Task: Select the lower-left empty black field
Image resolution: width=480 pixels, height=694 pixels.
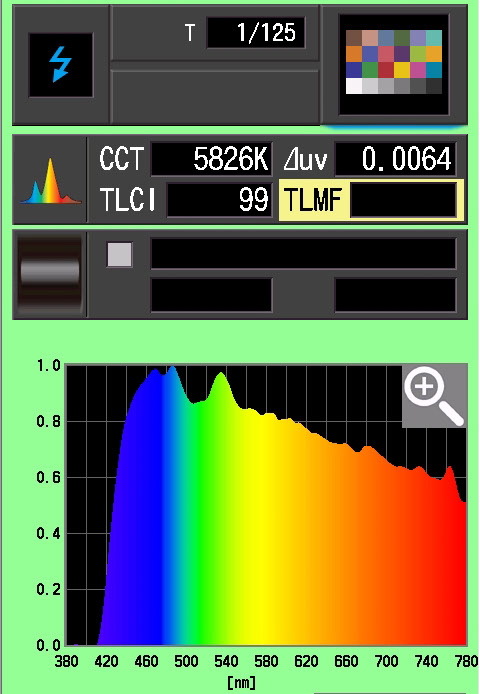Action: click(x=211, y=295)
